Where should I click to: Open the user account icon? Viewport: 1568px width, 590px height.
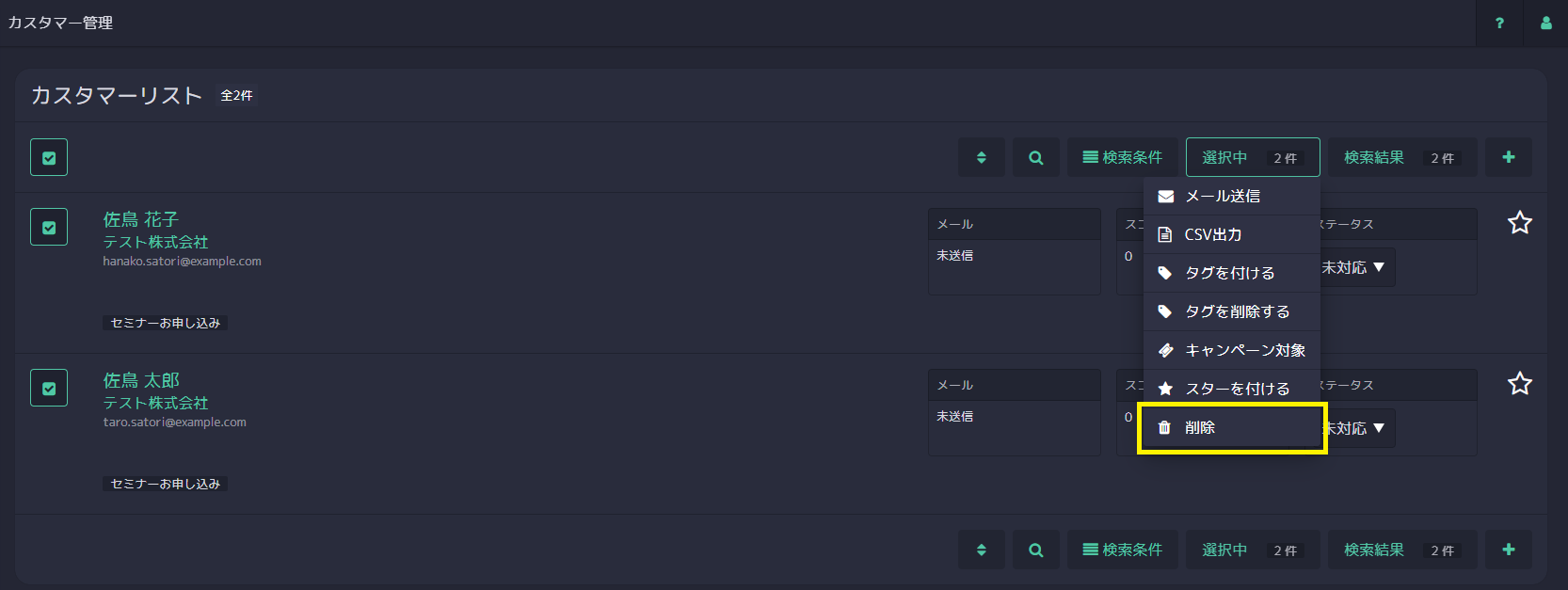pos(1545,23)
